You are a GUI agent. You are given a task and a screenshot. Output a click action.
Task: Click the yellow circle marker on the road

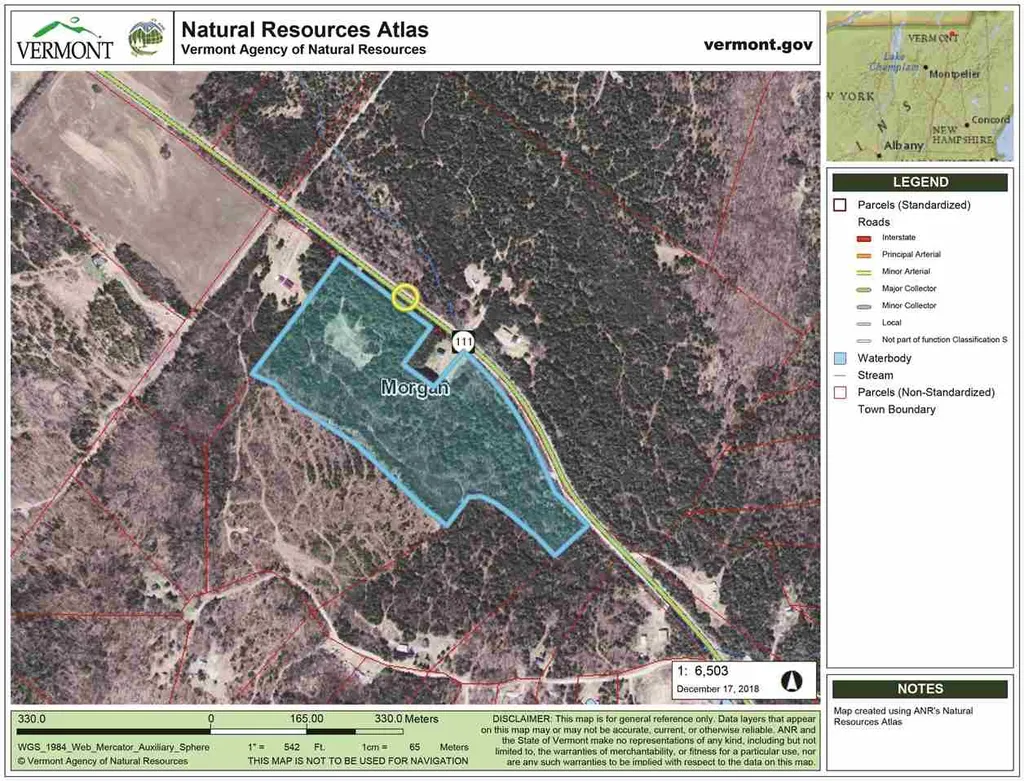click(405, 297)
